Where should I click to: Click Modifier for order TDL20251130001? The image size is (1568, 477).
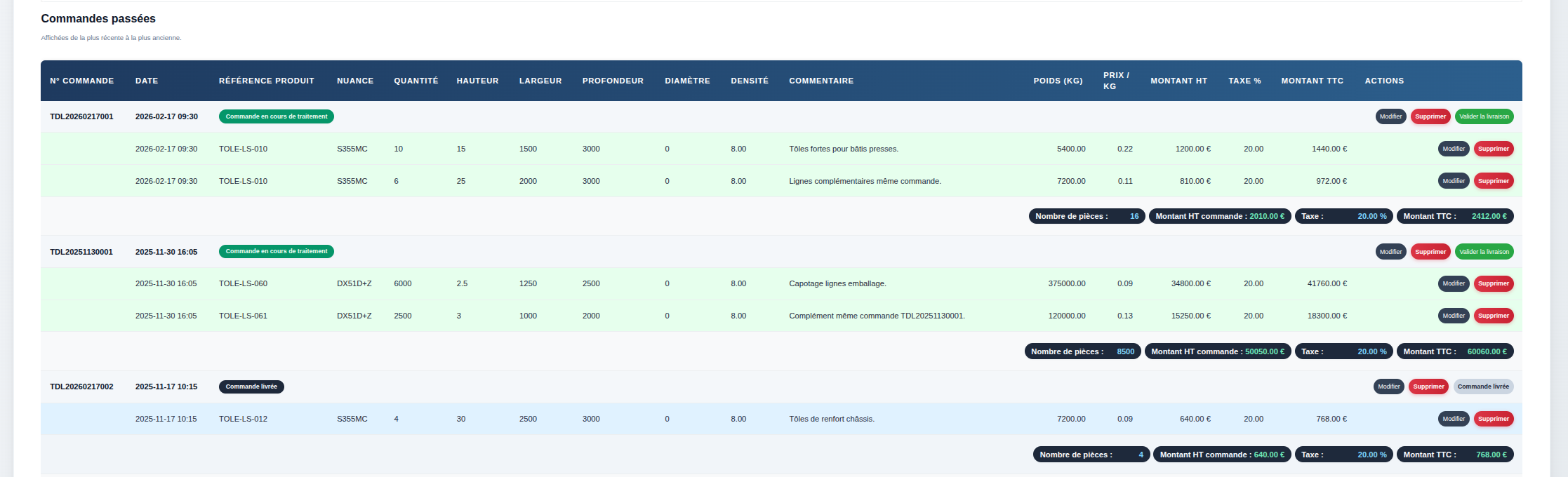1390,252
